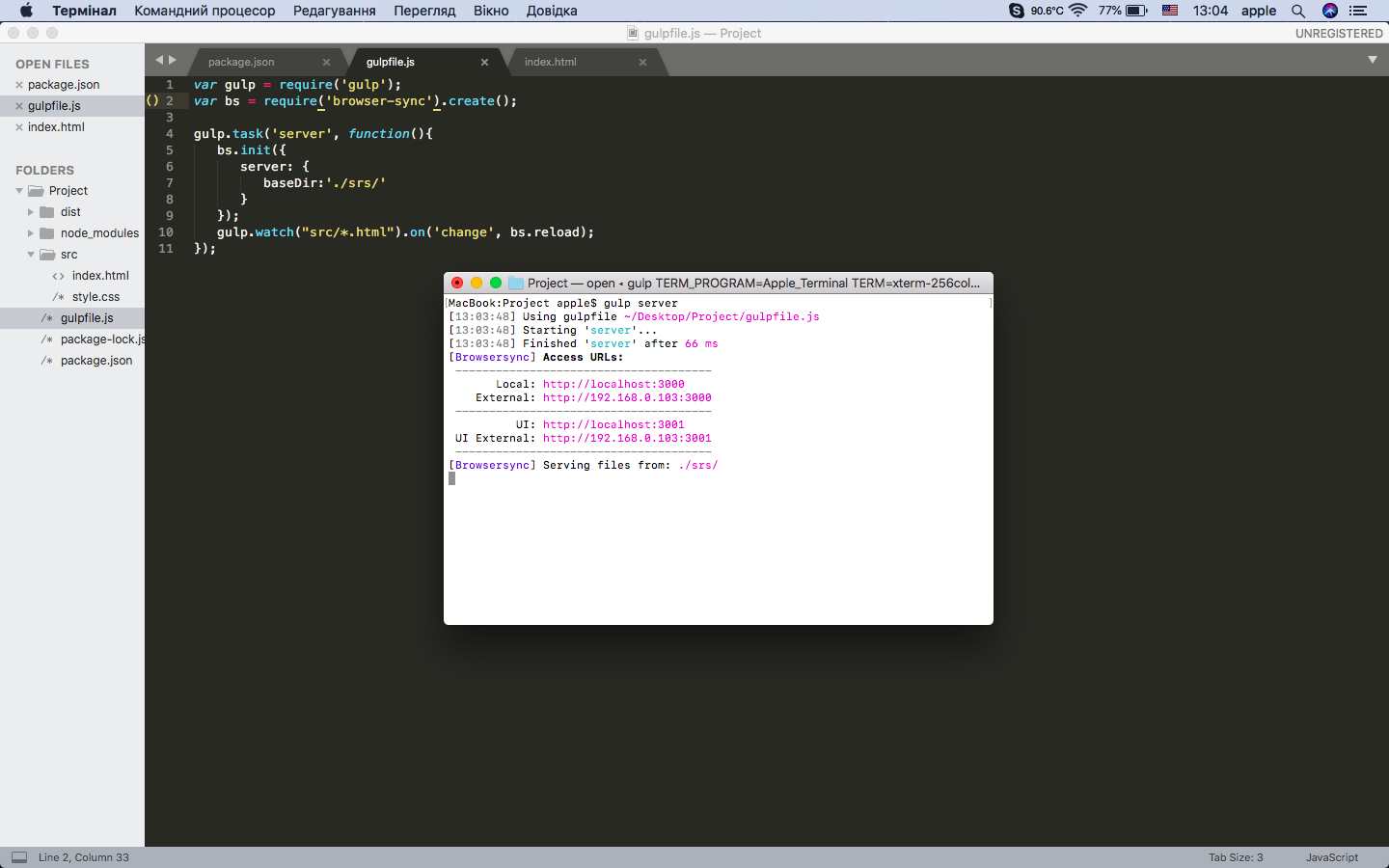The height and width of the screenshot is (868, 1389).
Task: Click the bracket marker on line 2
Action: (152, 100)
